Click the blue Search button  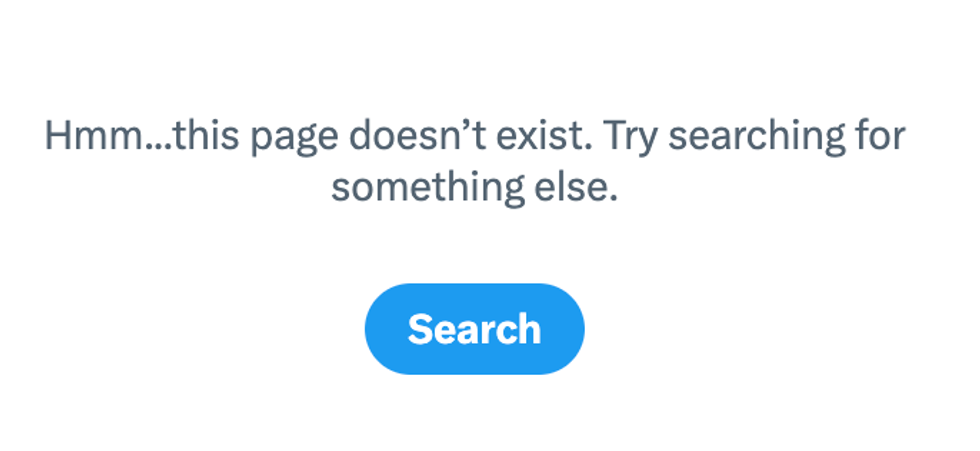click(474, 329)
